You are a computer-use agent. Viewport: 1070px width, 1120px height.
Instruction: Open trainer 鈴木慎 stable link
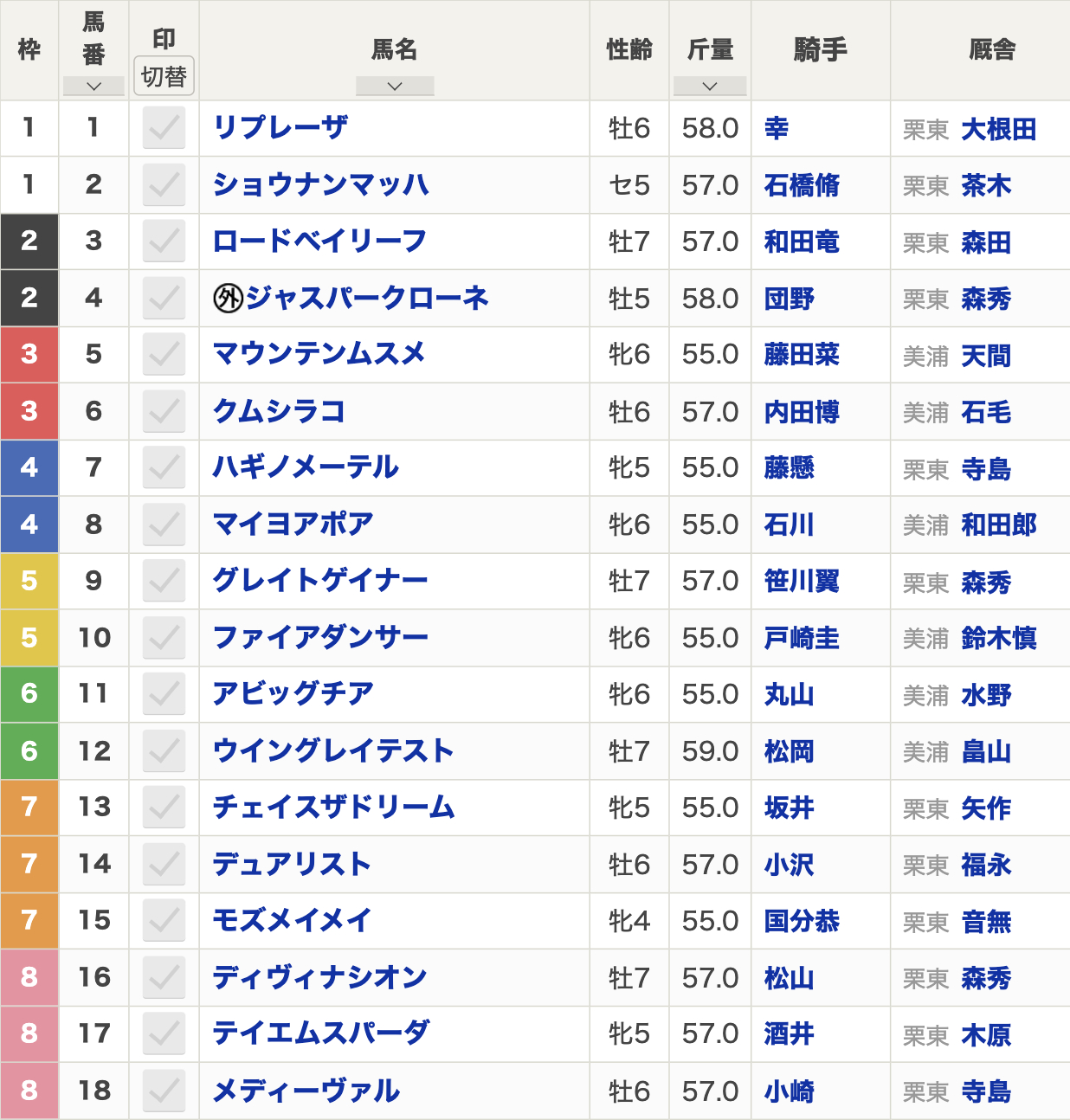click(x=999, y=639)
